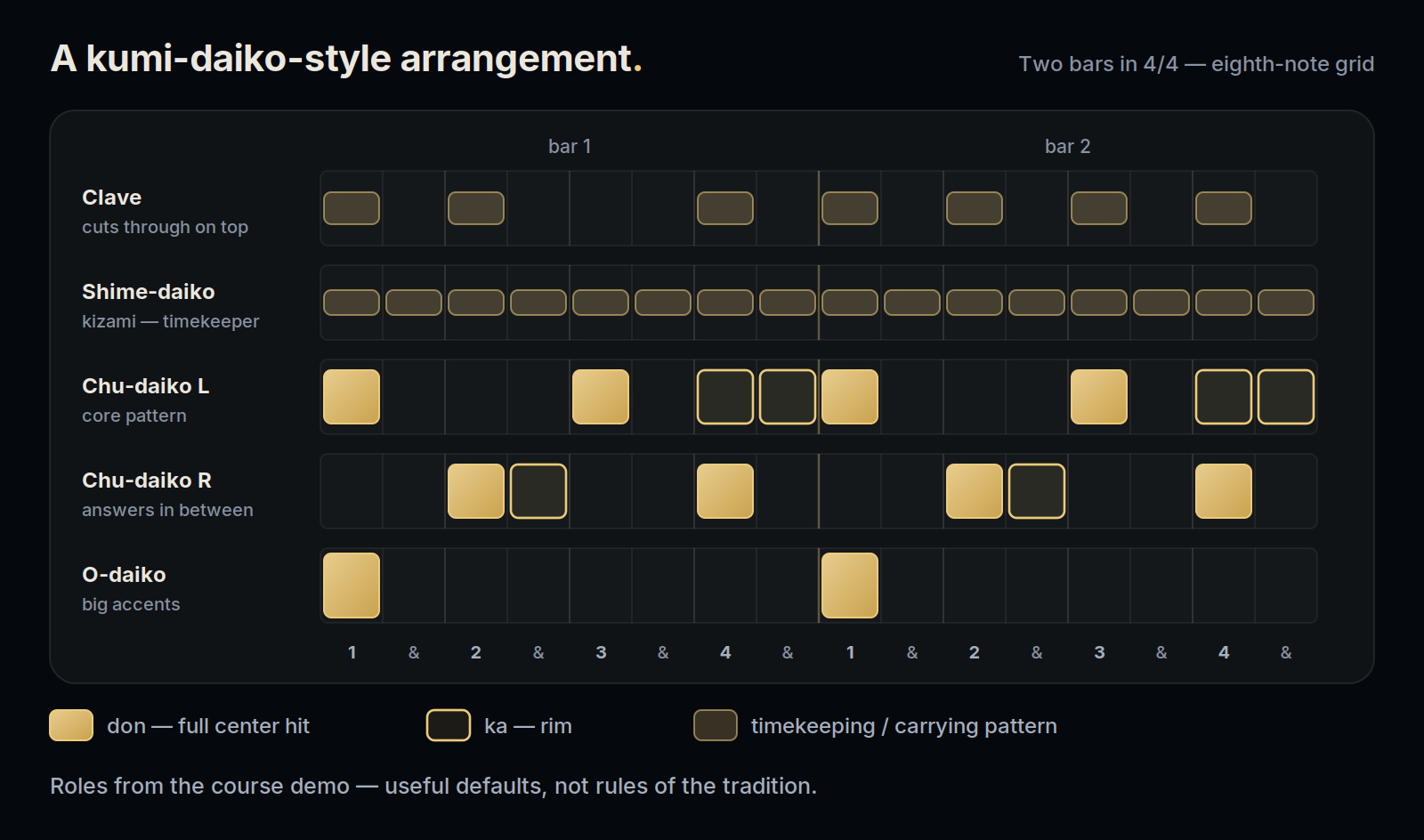Viewport: 1424px width, 840px height.
Task: Select the Clave hit on bar 2 beat 3
Action: coord(1099,208)
